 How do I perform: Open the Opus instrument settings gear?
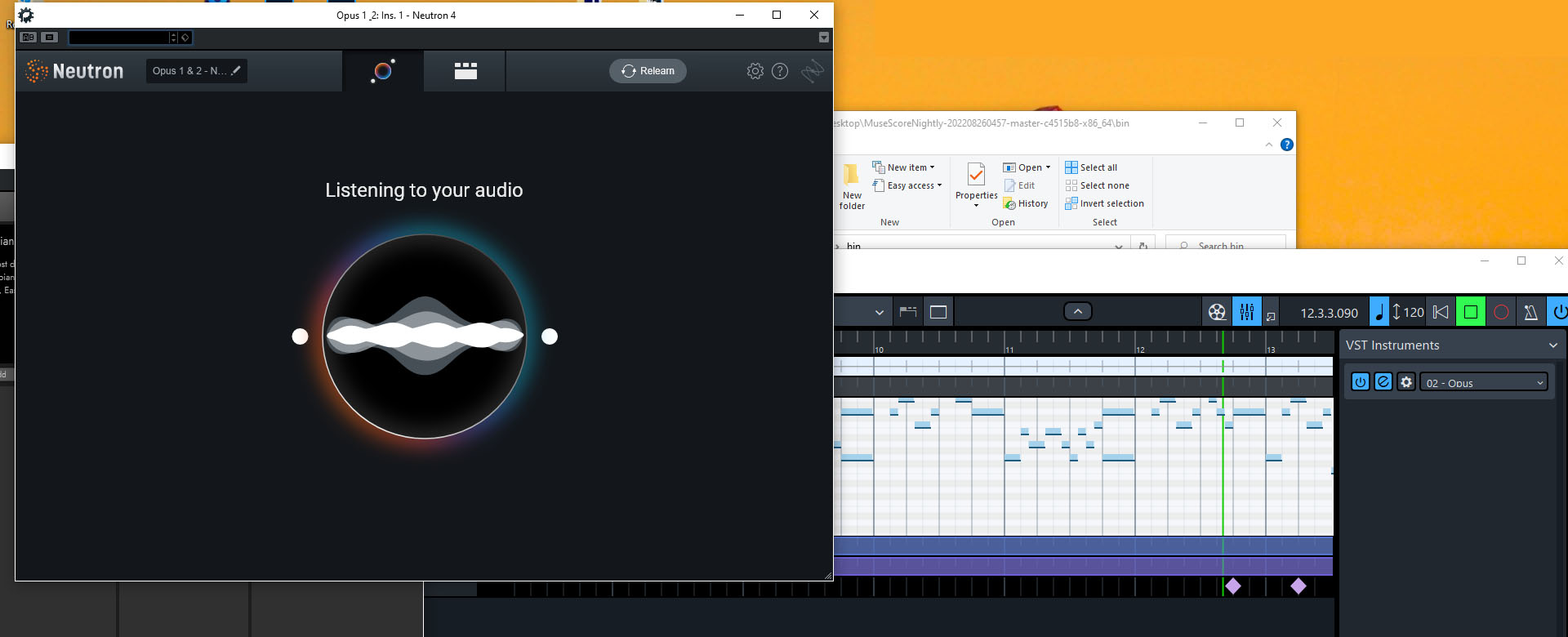tap(1406, 381)
